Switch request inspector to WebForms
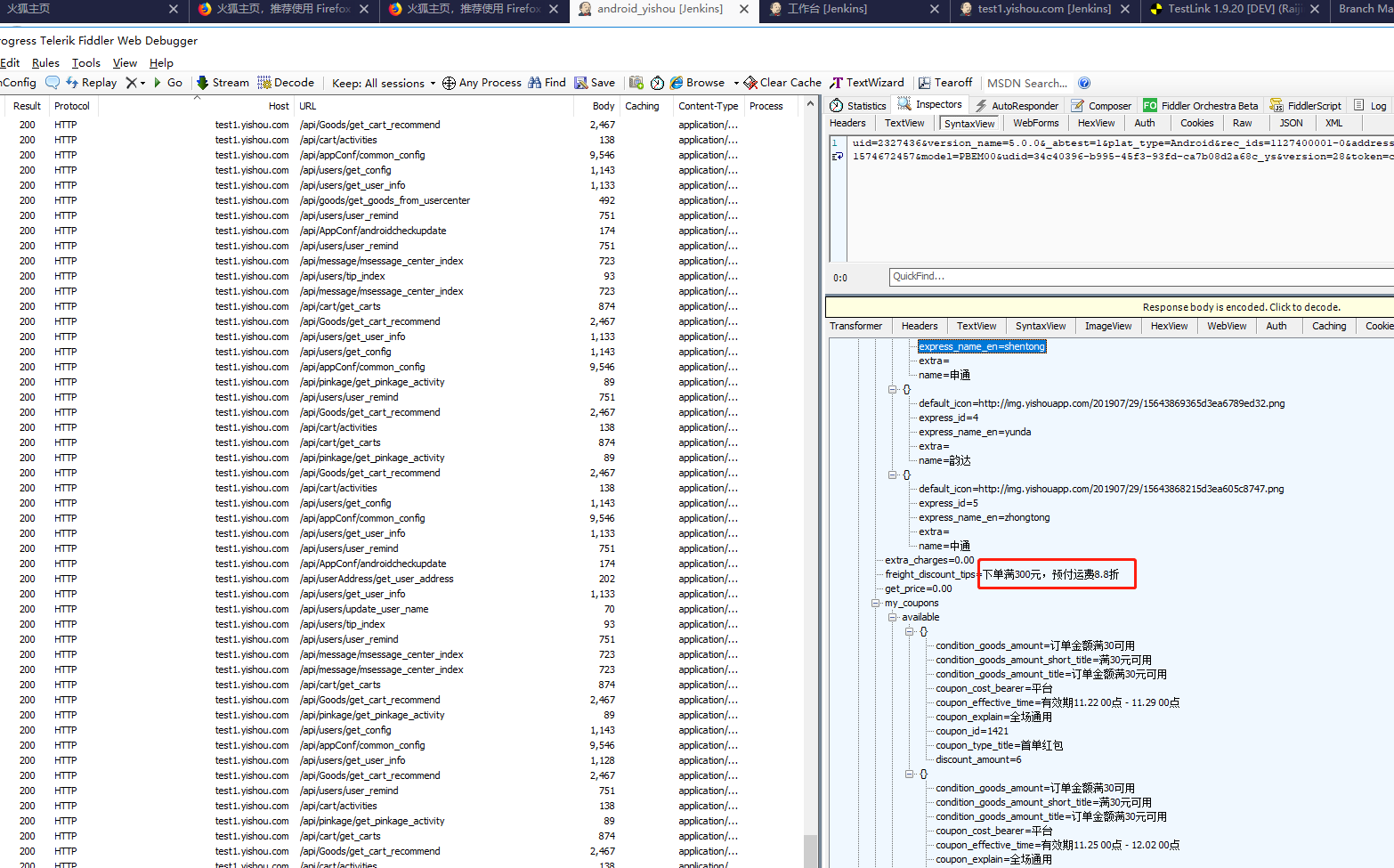The width and height of the screenshot is (1394, 868). pos(1036,123)
